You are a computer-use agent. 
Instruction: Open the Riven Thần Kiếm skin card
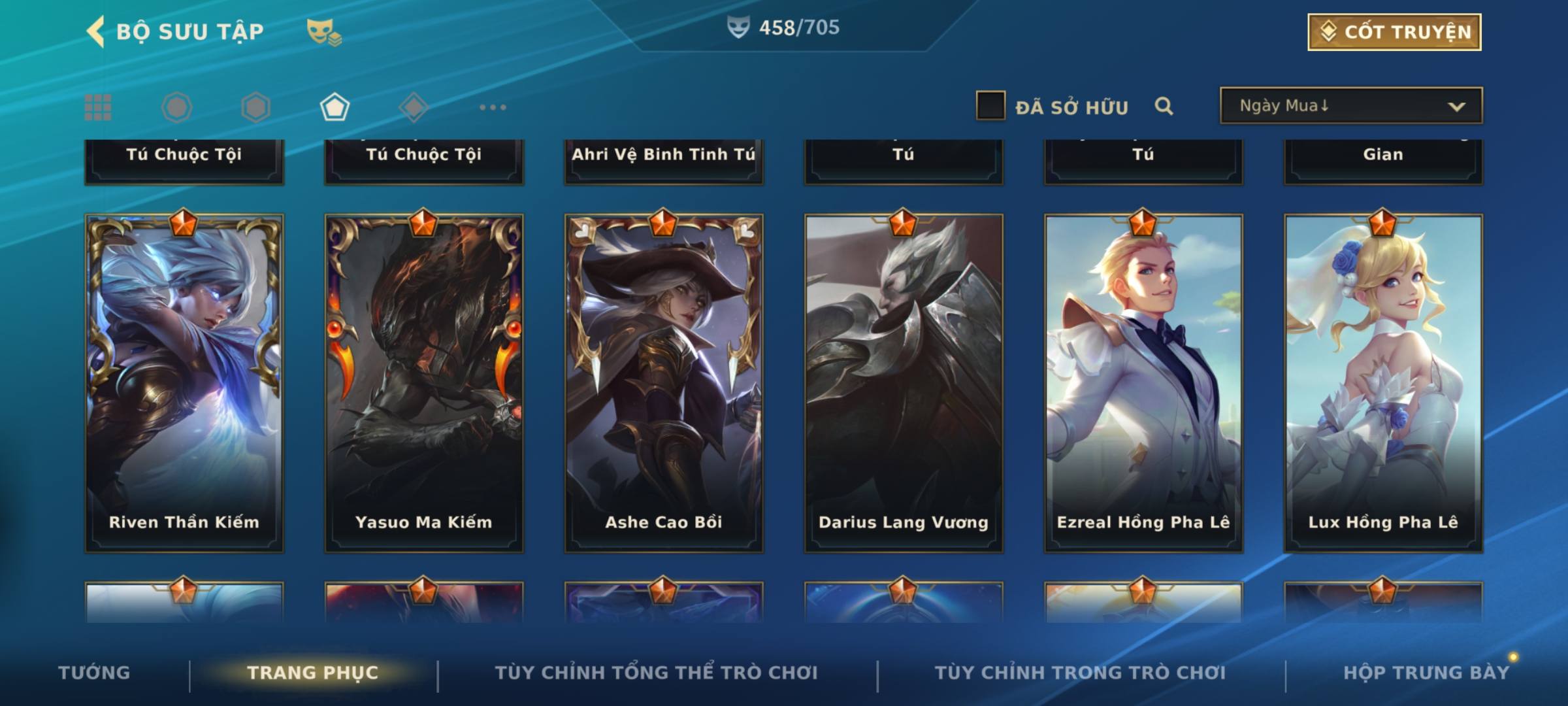[x=184, y=383]
